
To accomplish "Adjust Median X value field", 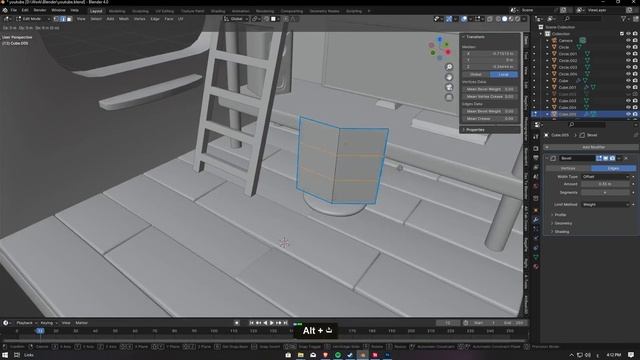I will click(490, 53).
